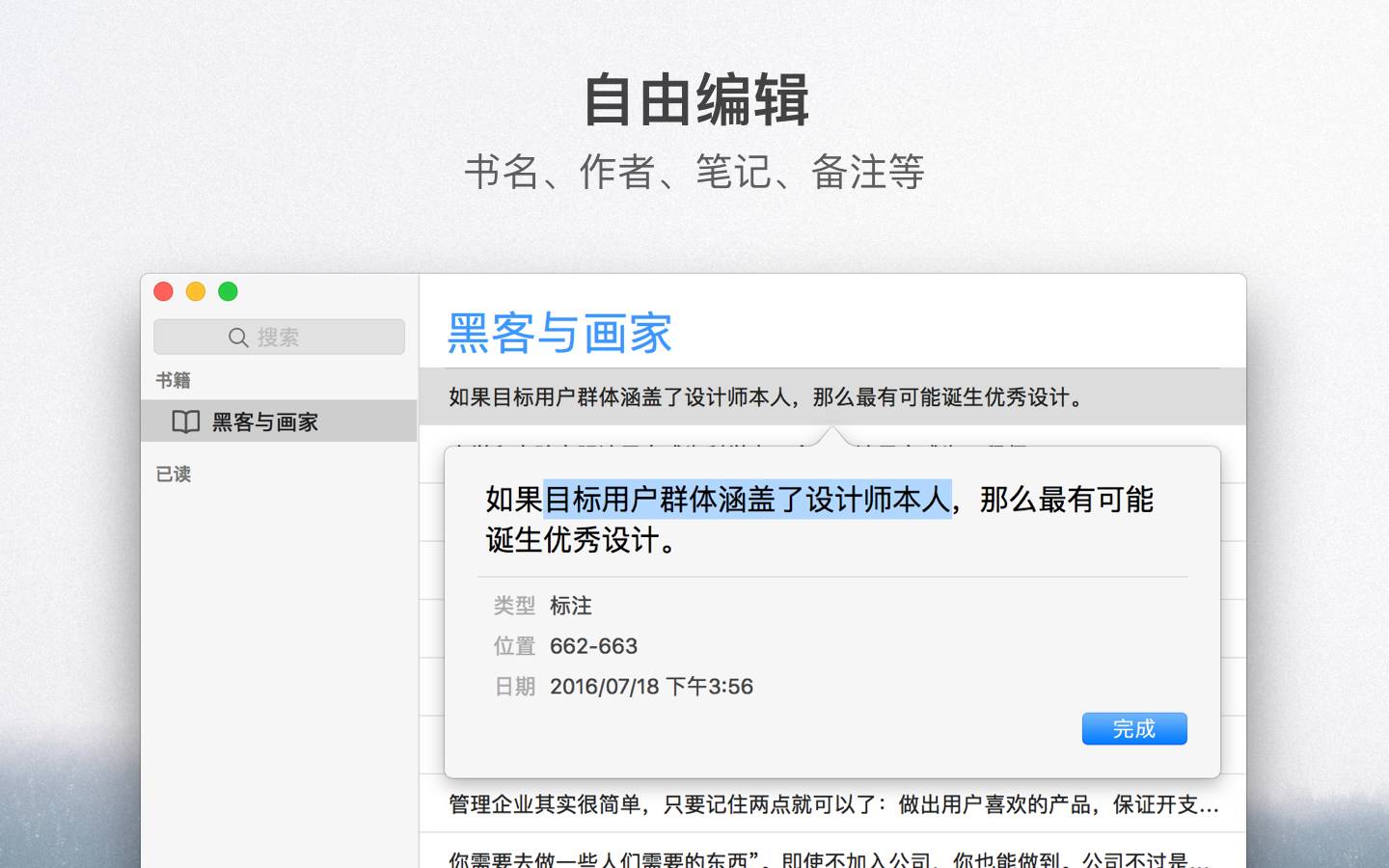Click the date value 2016/07/18 下午3:56

pyautogui.click(x=651, y=687)
